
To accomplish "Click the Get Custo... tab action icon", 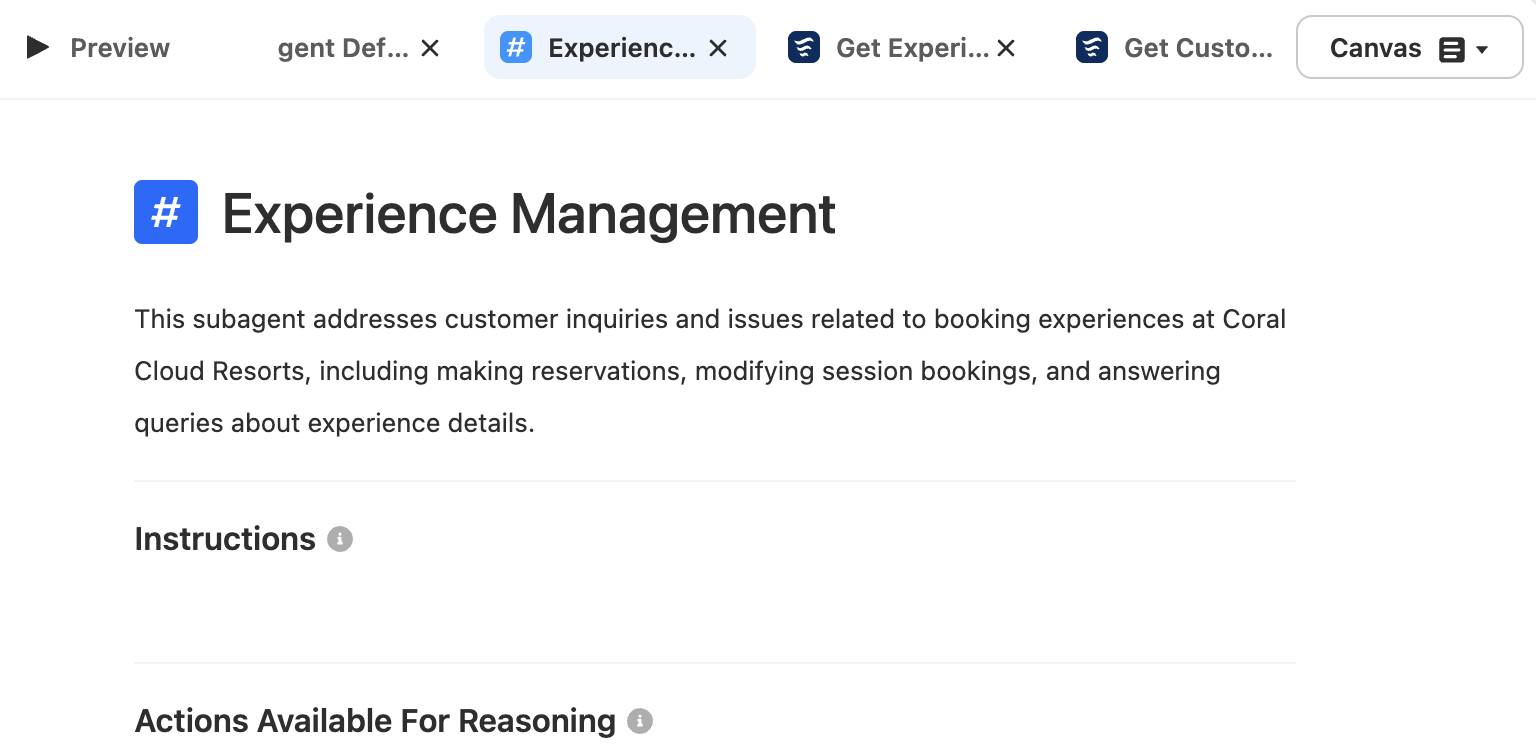I will coord(1092,47).
